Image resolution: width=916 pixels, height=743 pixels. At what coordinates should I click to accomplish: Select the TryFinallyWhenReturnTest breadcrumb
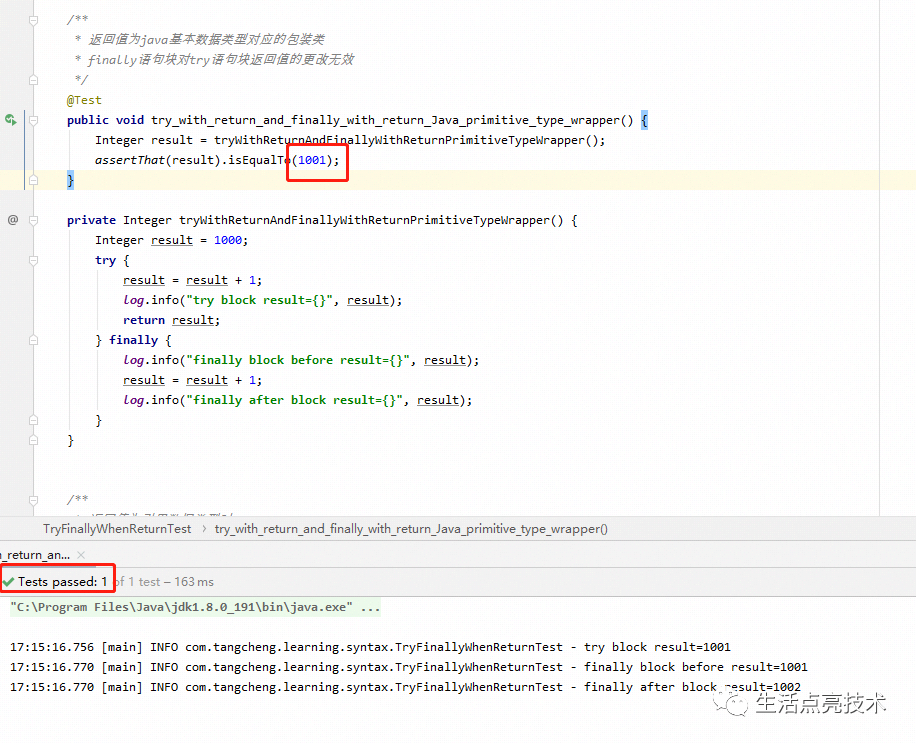click(x=117, y=529)
